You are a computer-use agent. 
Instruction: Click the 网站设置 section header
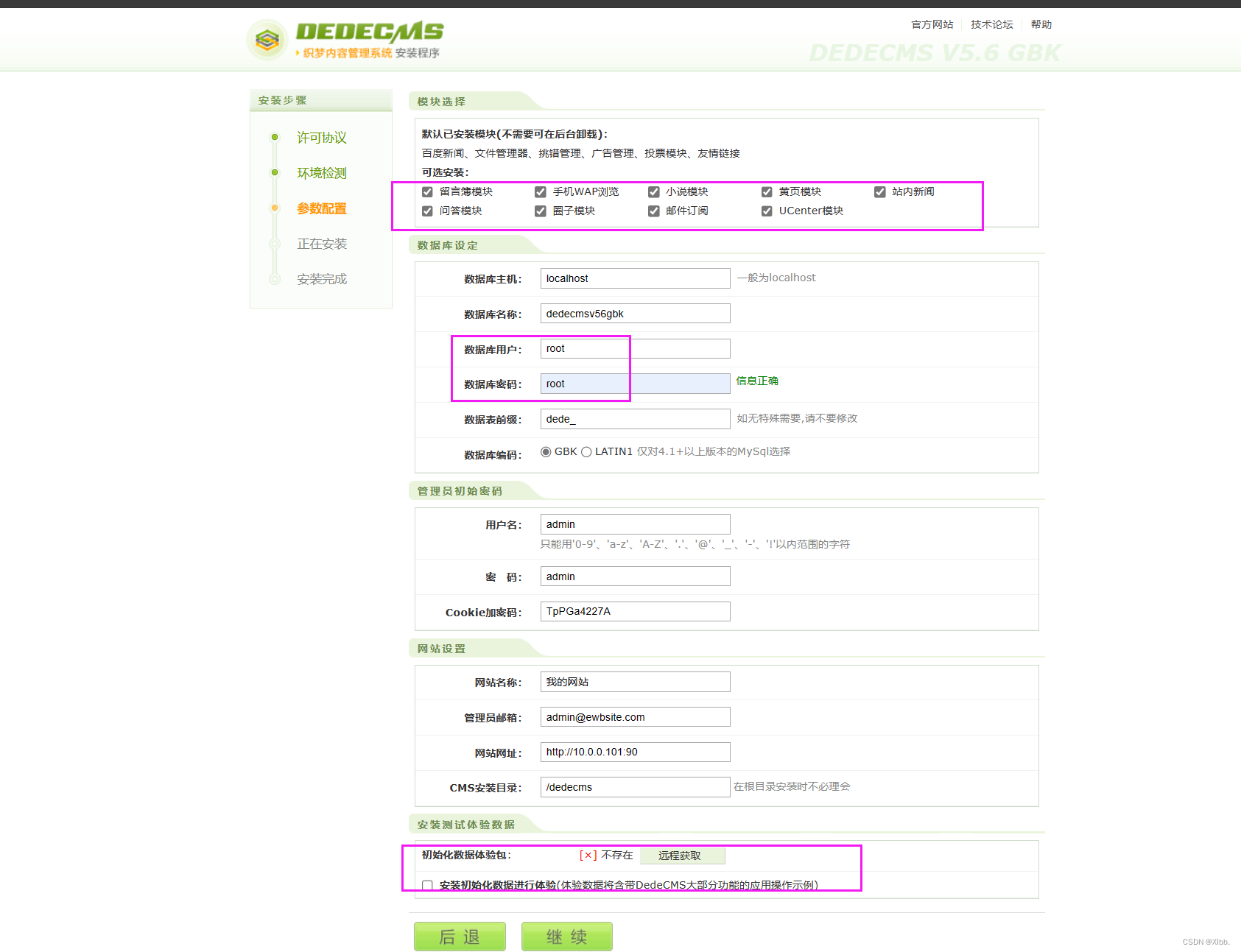pyautogui.click(x=441, y=649)
